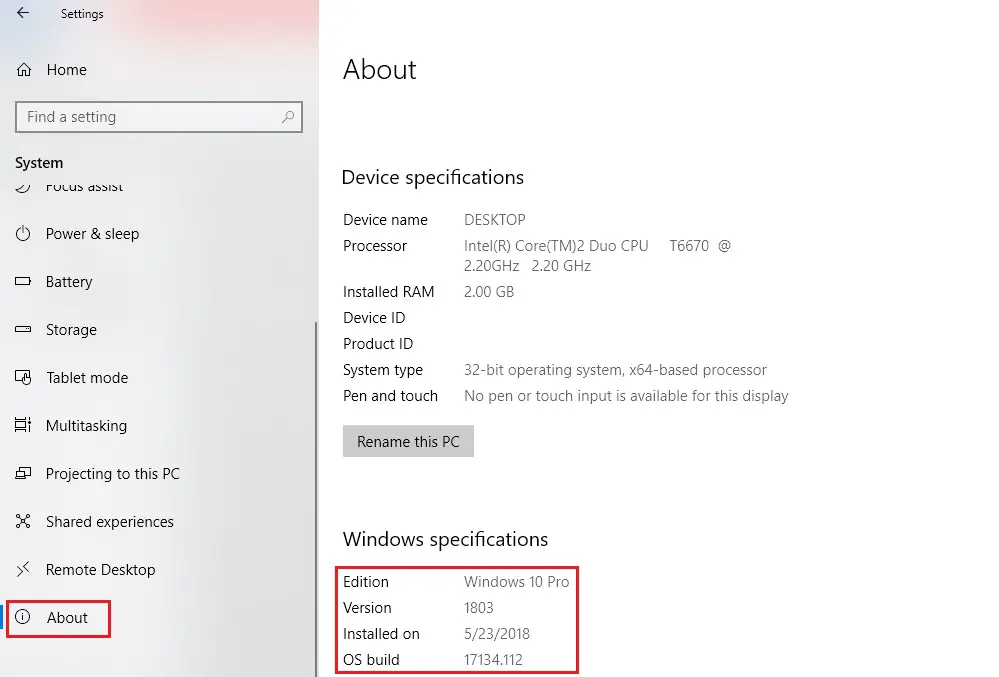Click the Tablet mode icon

click(23, 378)
